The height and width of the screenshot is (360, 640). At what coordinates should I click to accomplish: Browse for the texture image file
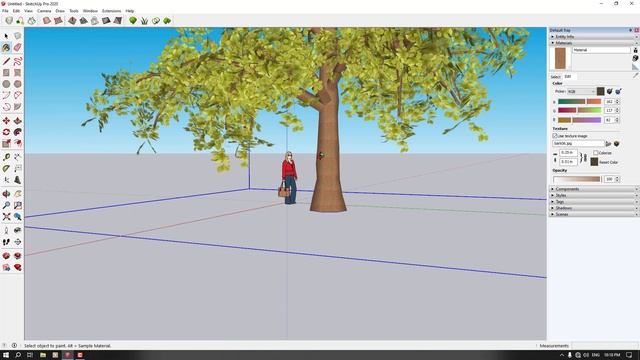click(x=608, y=144)
